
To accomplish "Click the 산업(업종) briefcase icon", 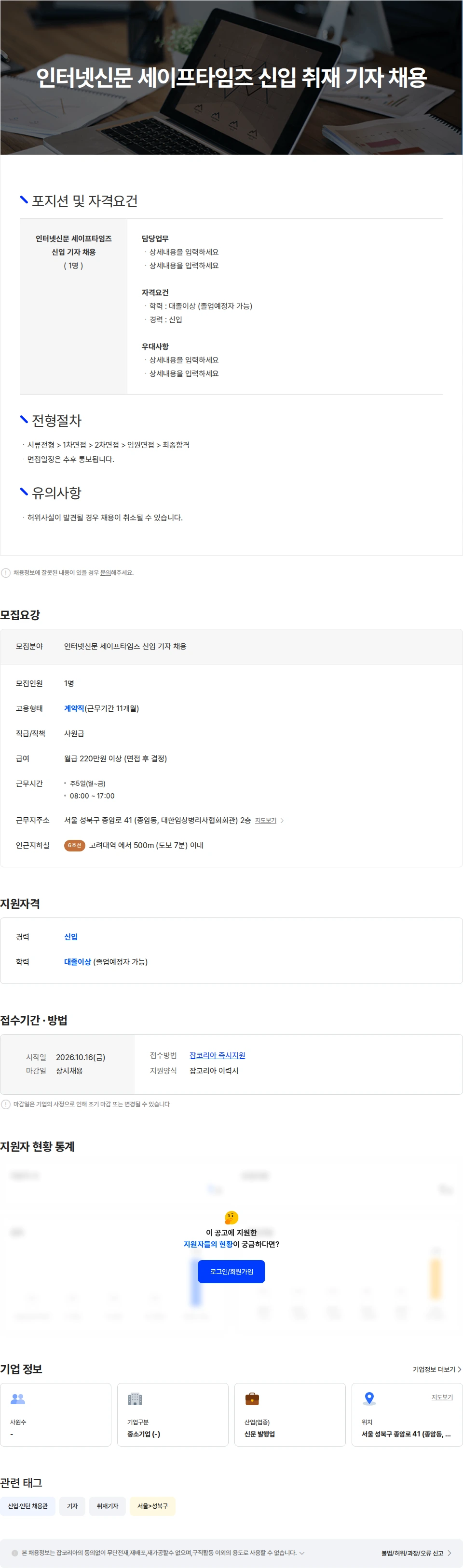I will 252,1399.
